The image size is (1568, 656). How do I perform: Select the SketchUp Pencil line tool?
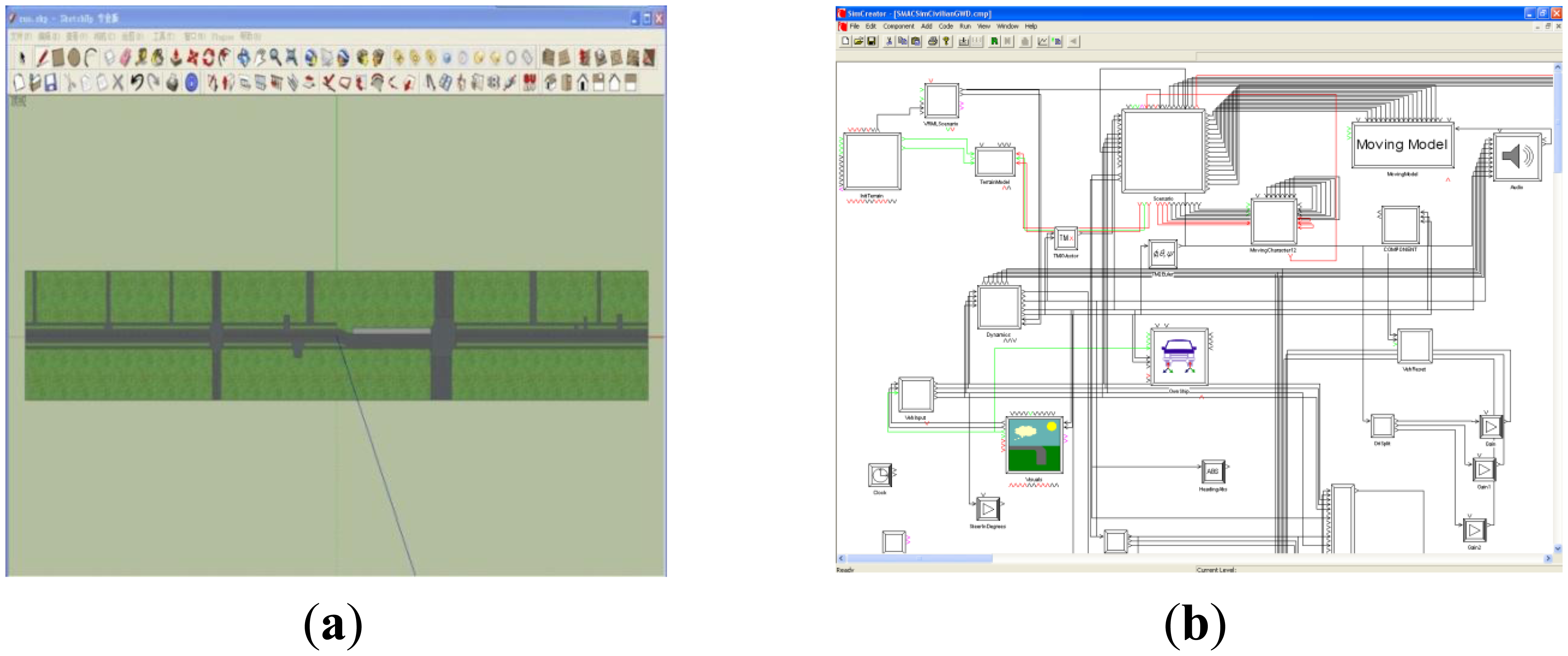click(x=41, y=58)
